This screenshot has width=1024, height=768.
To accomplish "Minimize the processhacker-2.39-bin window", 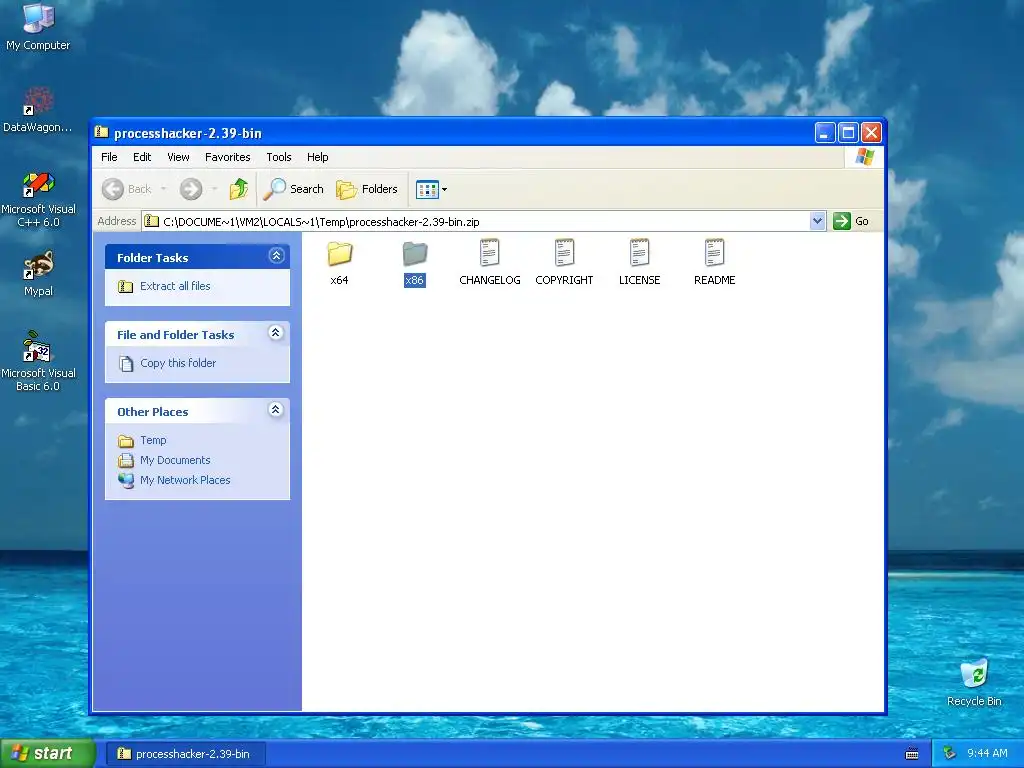I will click(x=825, y=133).
